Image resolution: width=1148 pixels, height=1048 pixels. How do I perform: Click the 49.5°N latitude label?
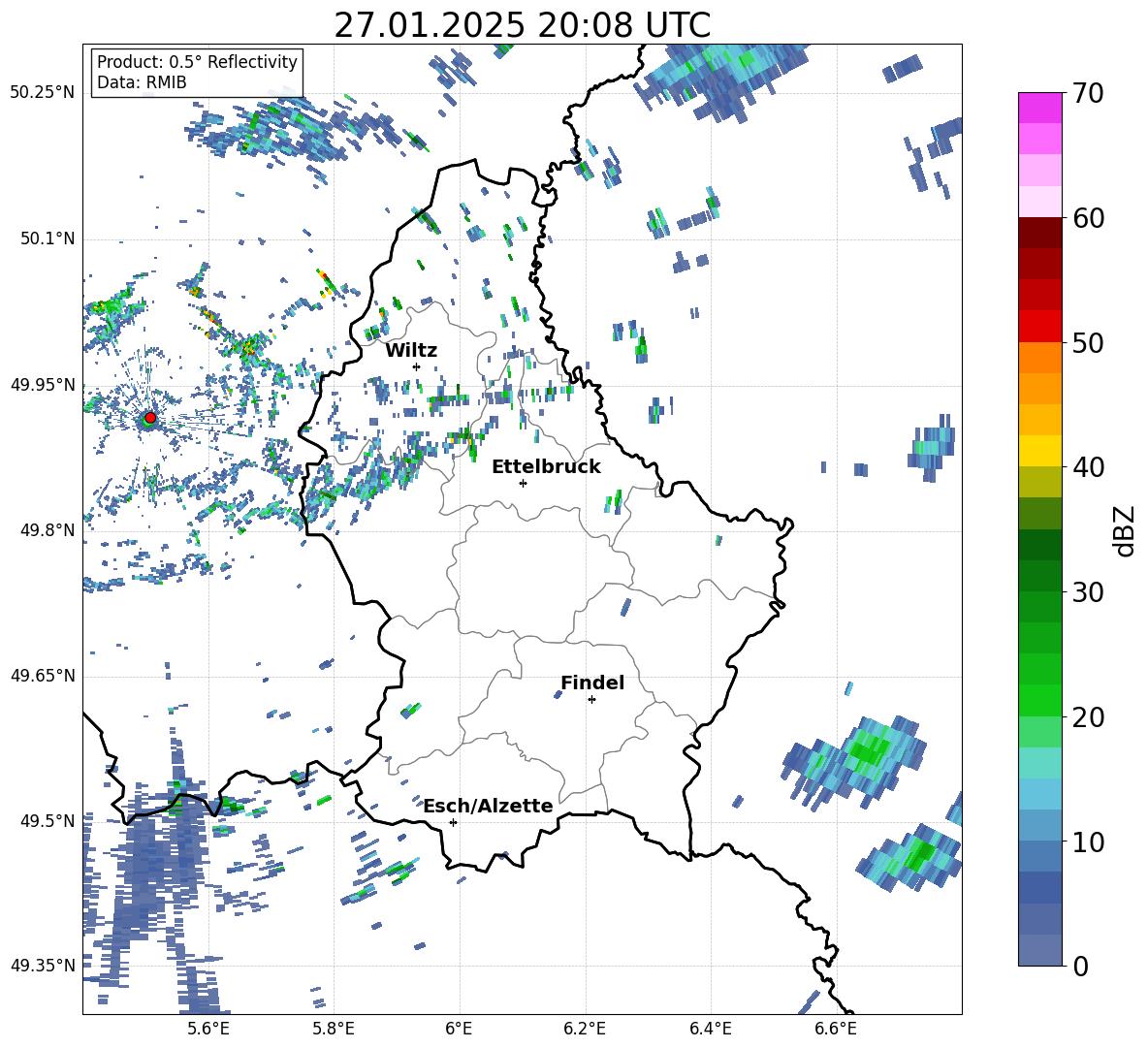tap(48, 821)
